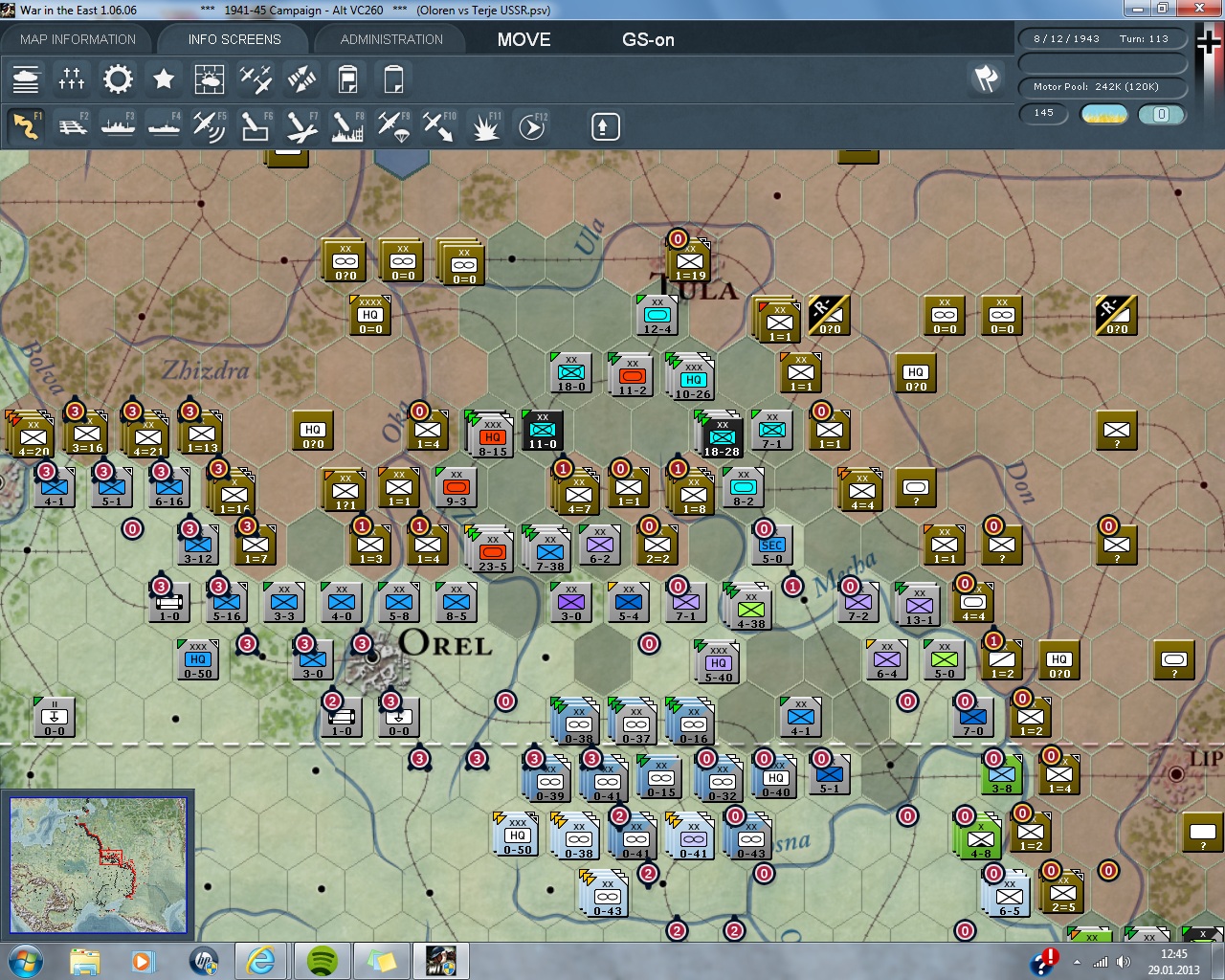The image size is (1225, 980).
Task: Select the black cyan unit 18-28
Action: point(721,434)
